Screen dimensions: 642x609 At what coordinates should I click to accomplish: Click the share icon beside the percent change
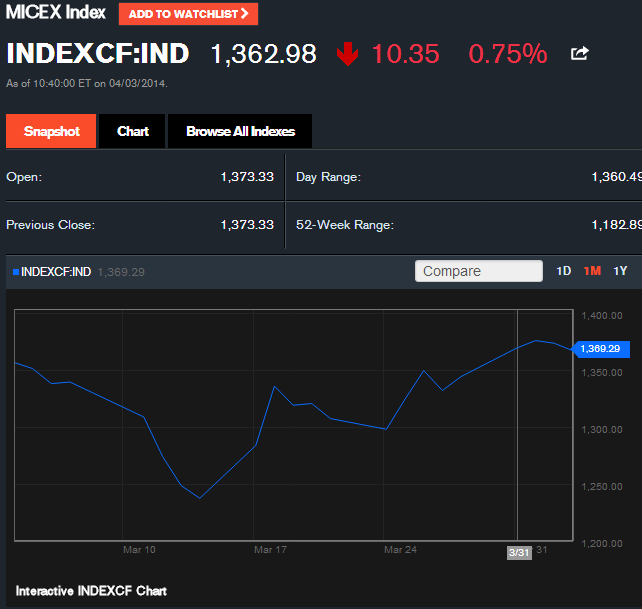click(x=579, y=54)
